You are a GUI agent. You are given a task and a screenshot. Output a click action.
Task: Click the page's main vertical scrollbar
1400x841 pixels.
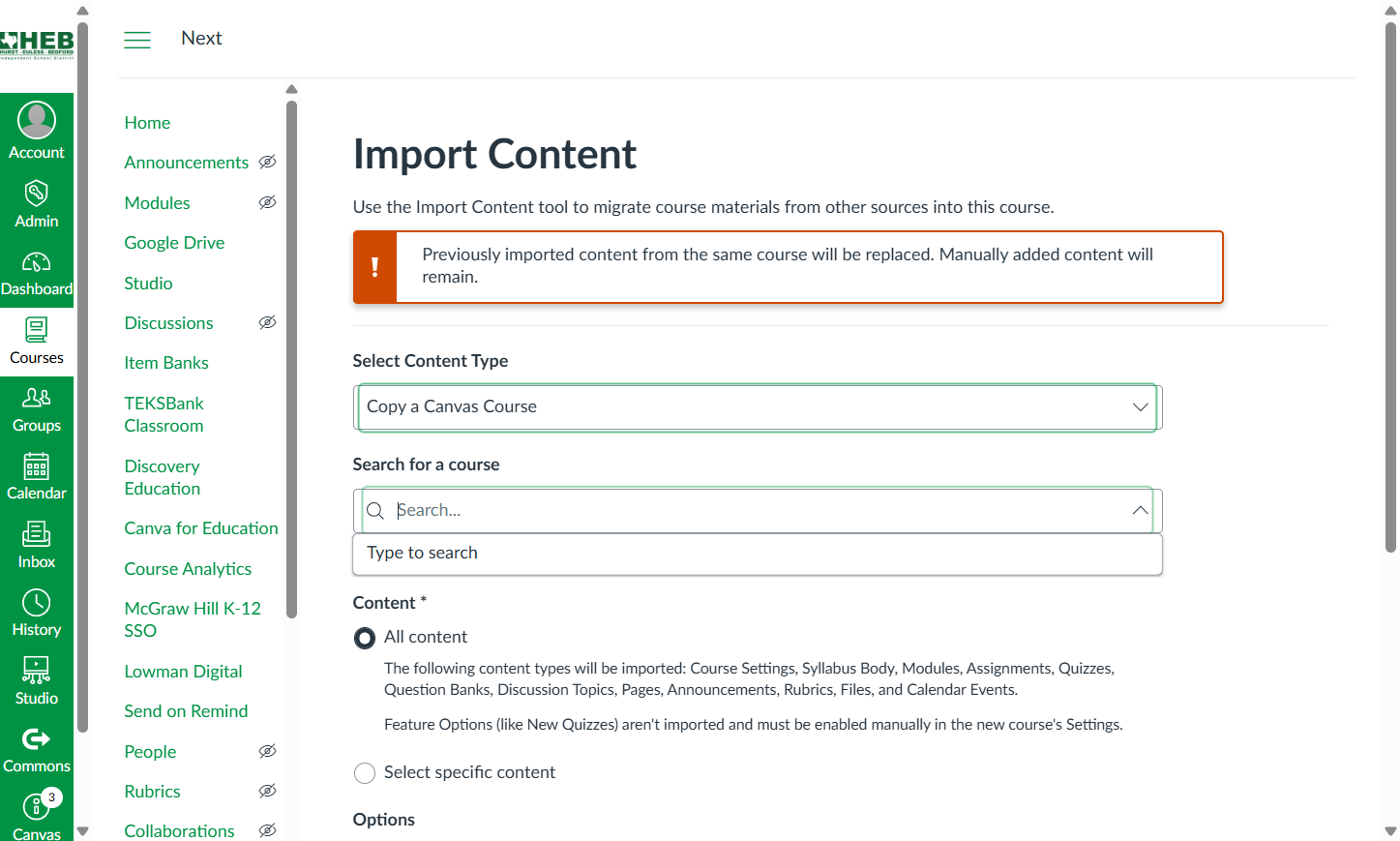pyautogui.click(x=1390, y=287)
